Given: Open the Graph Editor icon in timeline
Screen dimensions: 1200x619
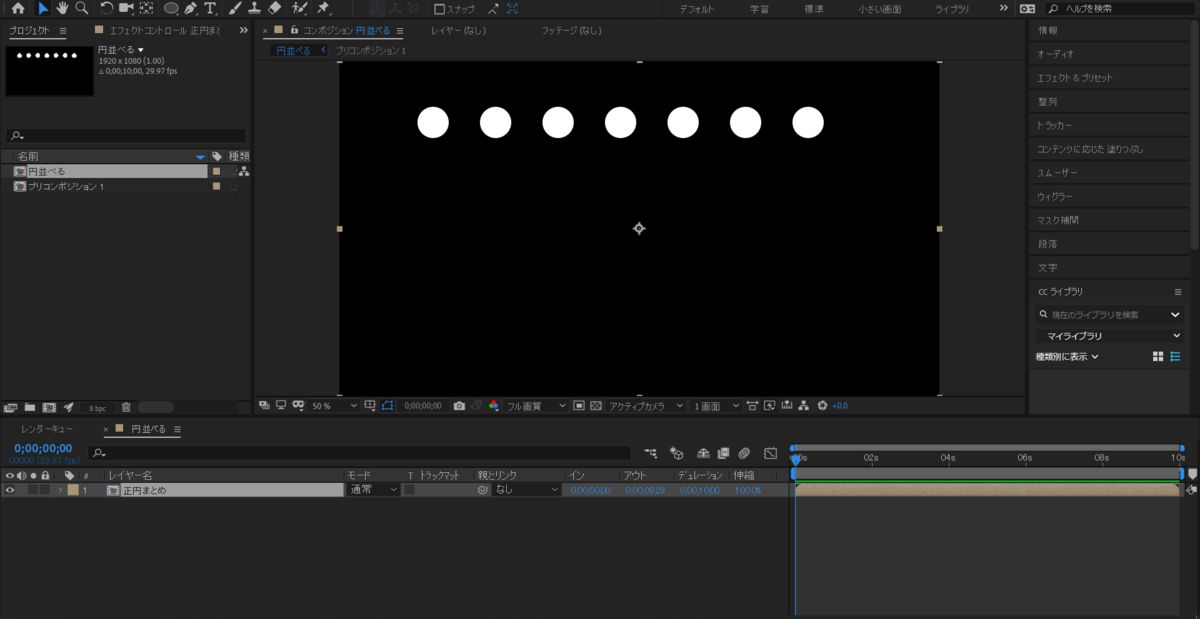Looking at the screenshot, I should click(770, 453).
